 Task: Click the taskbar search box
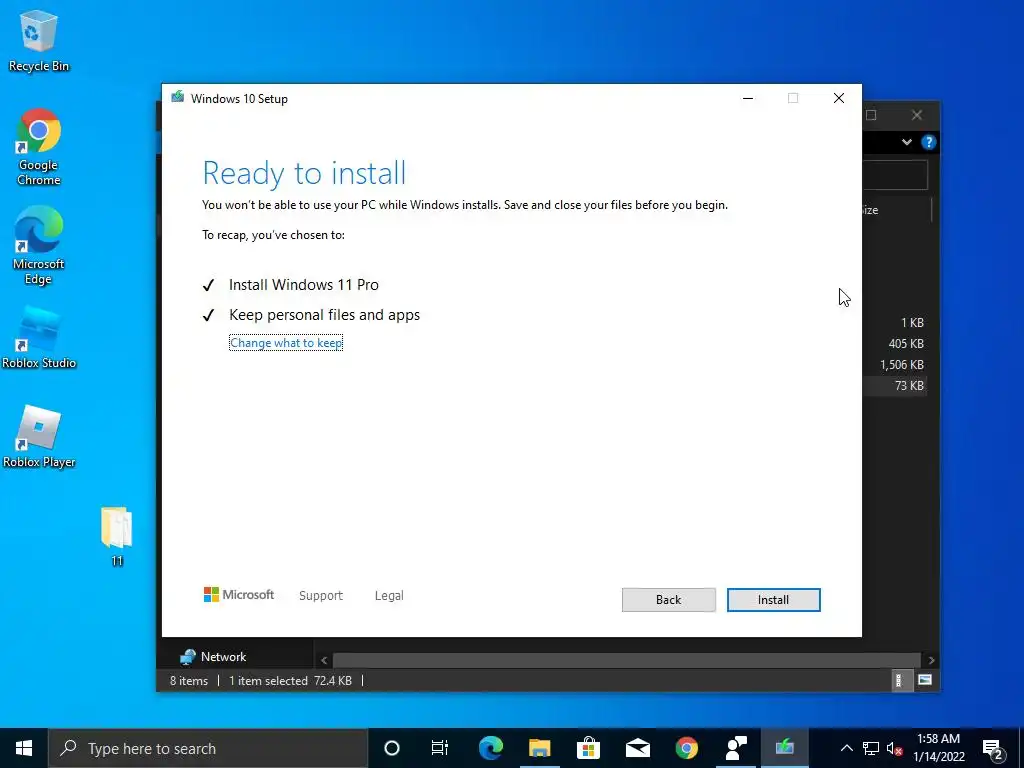pyautogui.click(x=208, y=748)
